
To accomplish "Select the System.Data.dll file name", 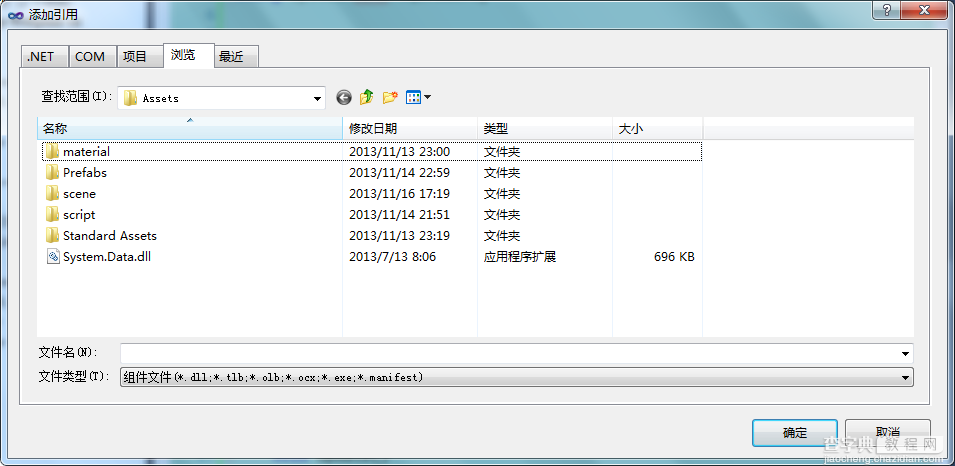I will (107, 256).
